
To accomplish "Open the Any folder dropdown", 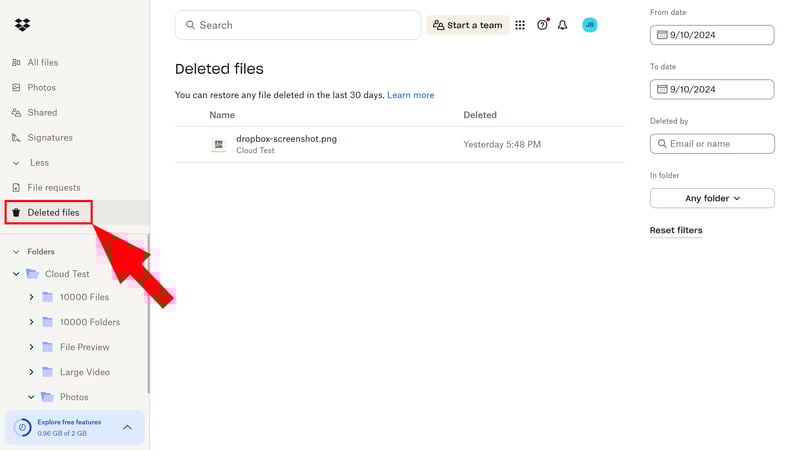I will pyautogui.click(x=712, y=198).
